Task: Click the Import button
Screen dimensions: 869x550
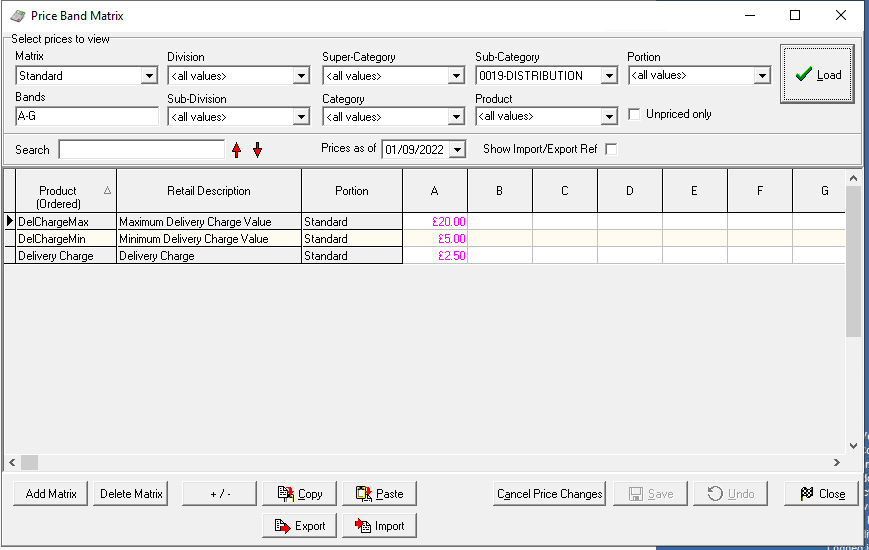Action: click(x=380, y=526)
